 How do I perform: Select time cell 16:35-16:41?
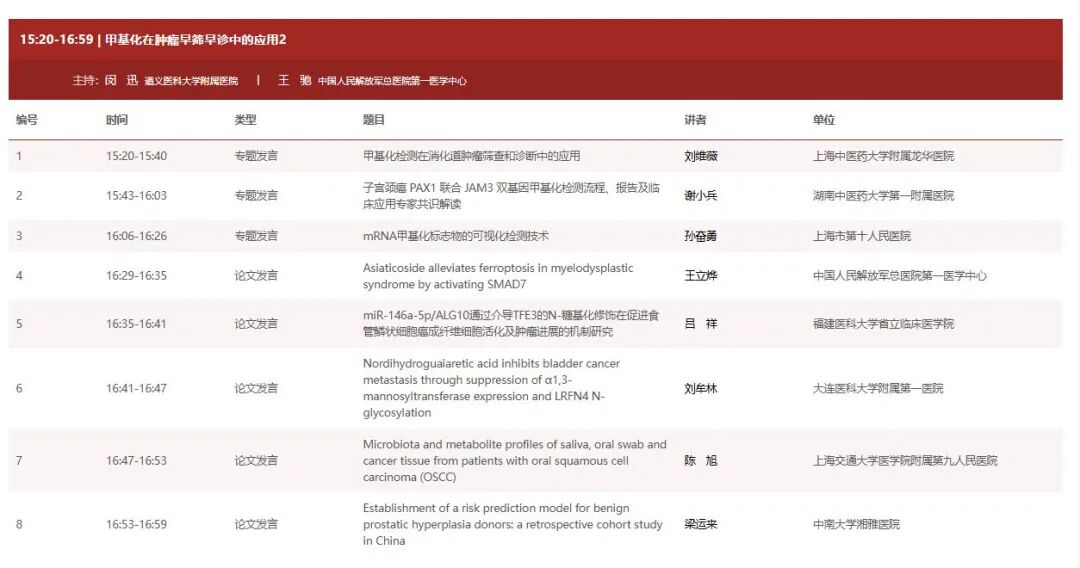(136, 324)
